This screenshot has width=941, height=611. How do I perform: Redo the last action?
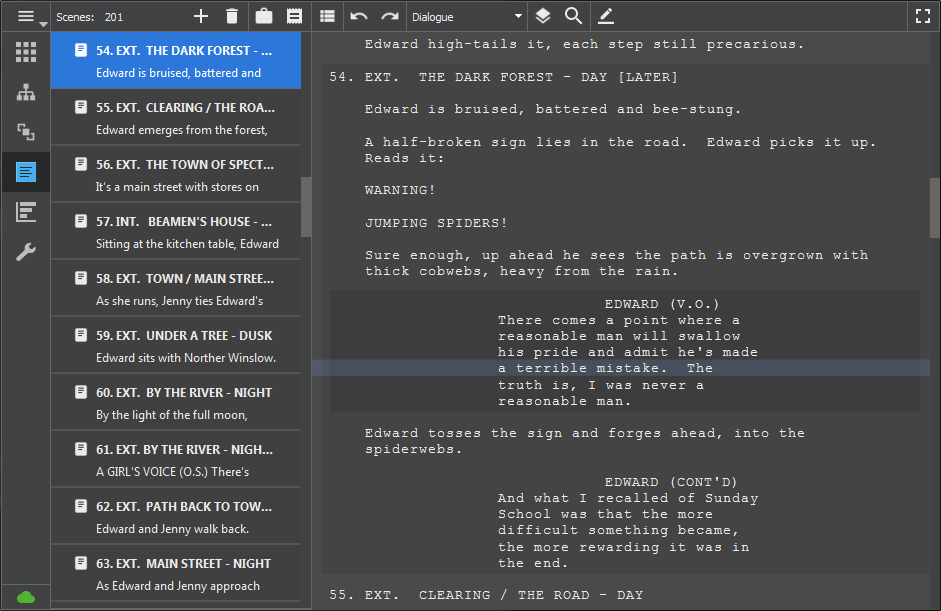click(x=390, y=16)
